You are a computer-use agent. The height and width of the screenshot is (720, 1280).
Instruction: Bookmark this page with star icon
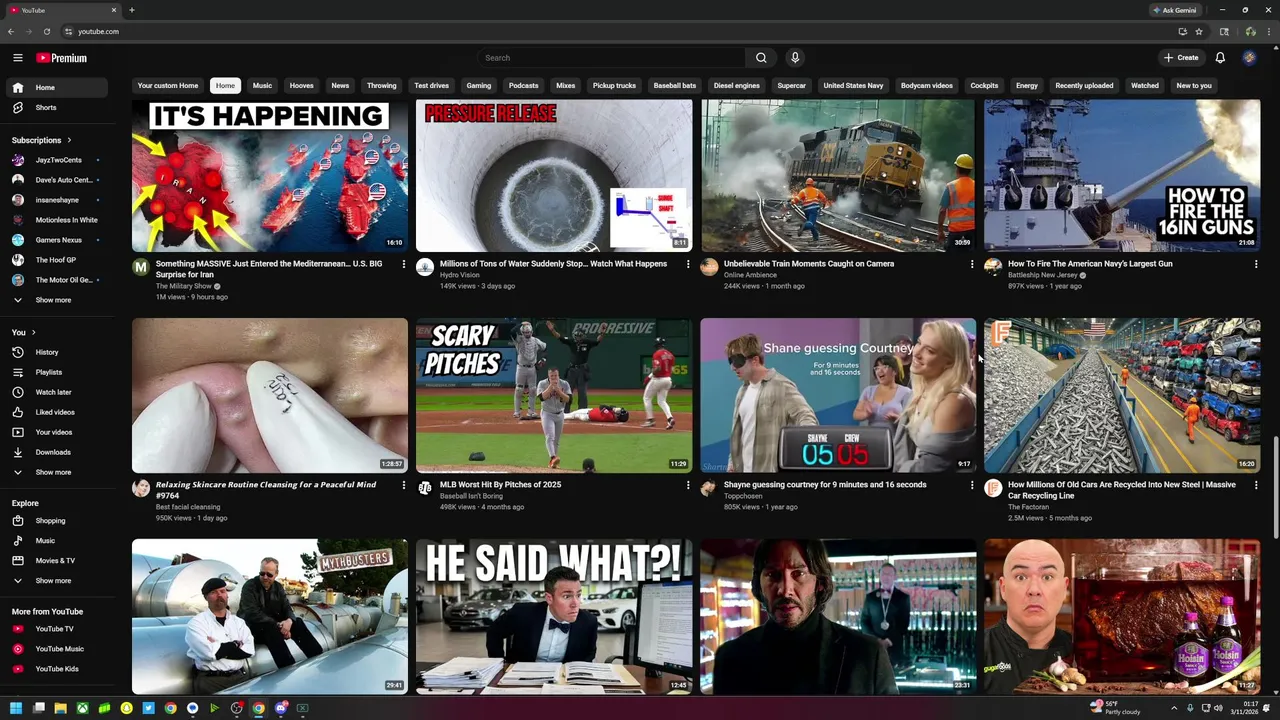[x=1199, y=31]
